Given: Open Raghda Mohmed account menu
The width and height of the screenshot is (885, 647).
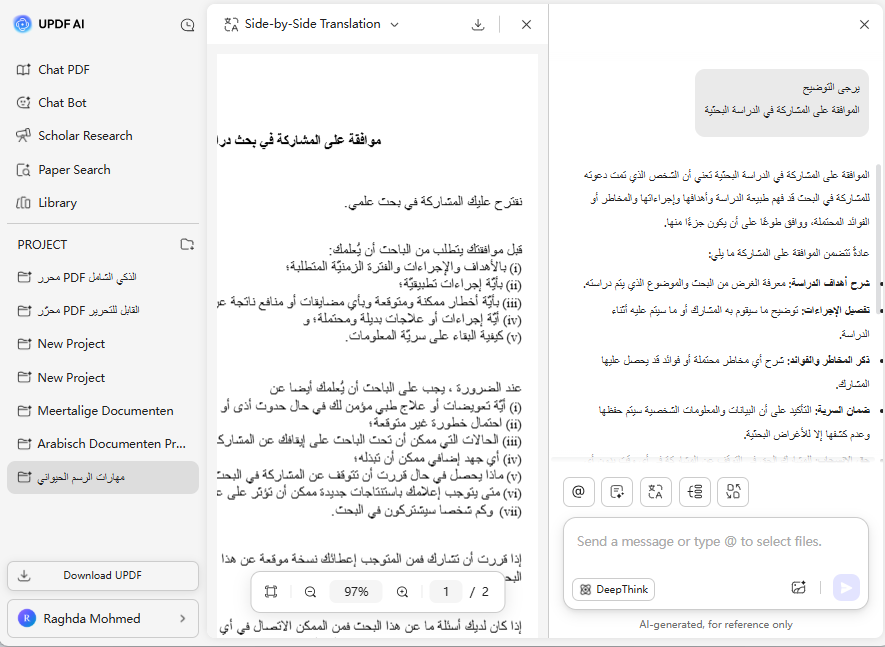Looking at the screenshot, I should click(103, 618).
